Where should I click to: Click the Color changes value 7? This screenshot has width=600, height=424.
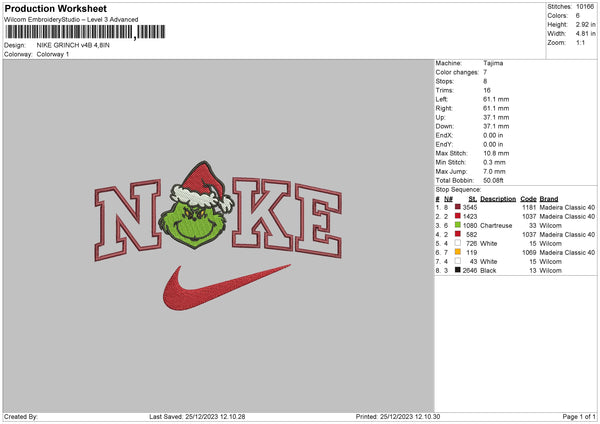(485, 72)
